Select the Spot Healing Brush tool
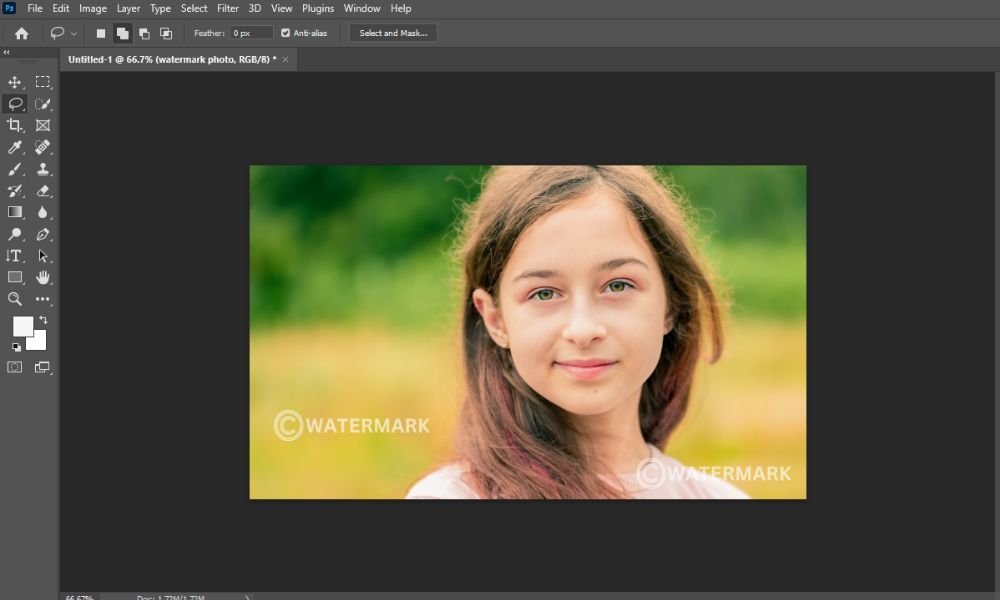 (x=43, y=147)
